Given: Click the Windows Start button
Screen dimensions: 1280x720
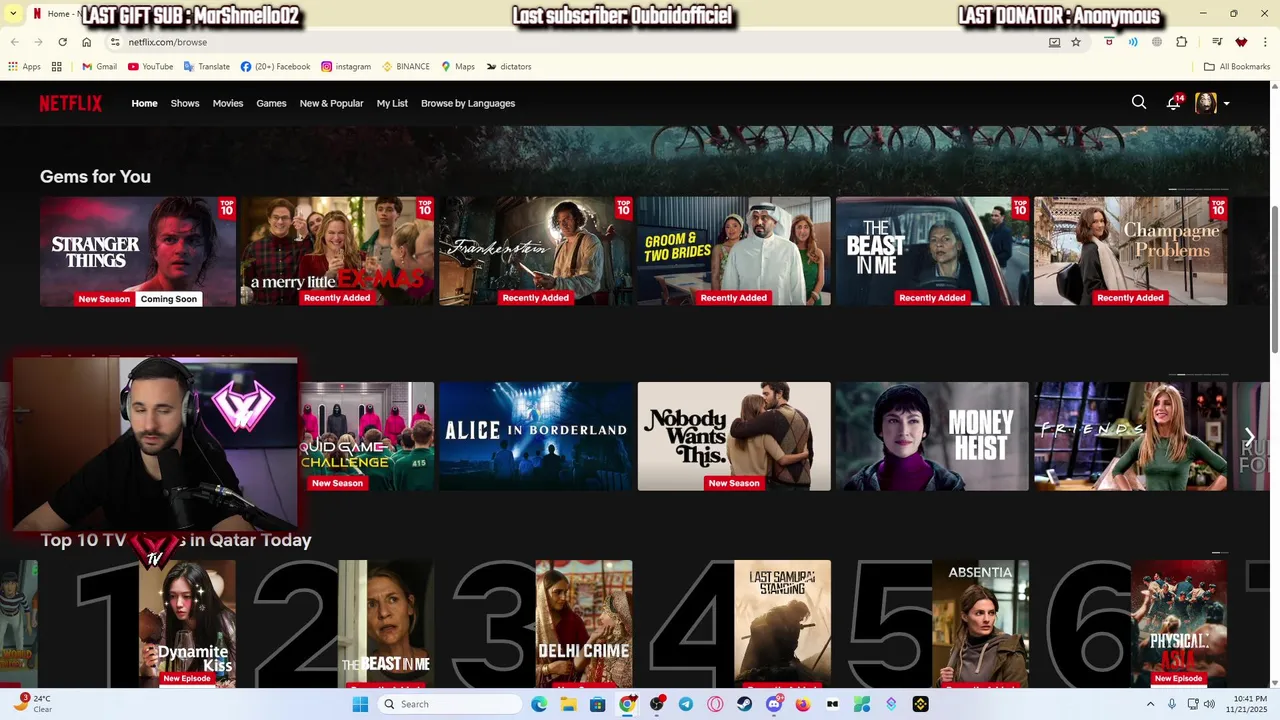Looking at the screenshot, I should (360, 704).
